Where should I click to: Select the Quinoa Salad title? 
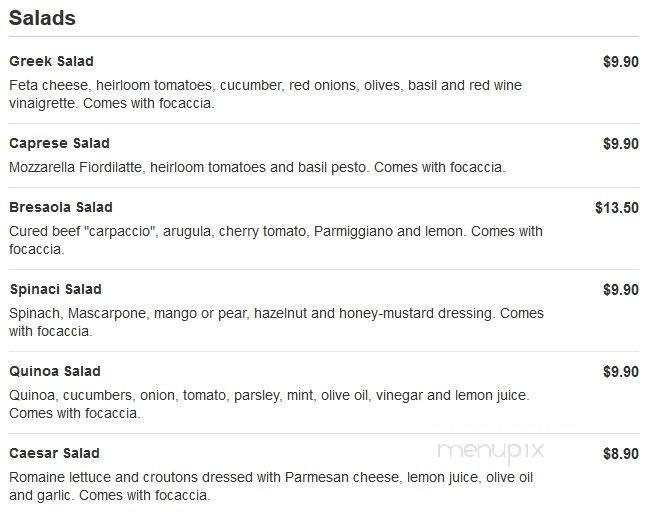[55, 372]
